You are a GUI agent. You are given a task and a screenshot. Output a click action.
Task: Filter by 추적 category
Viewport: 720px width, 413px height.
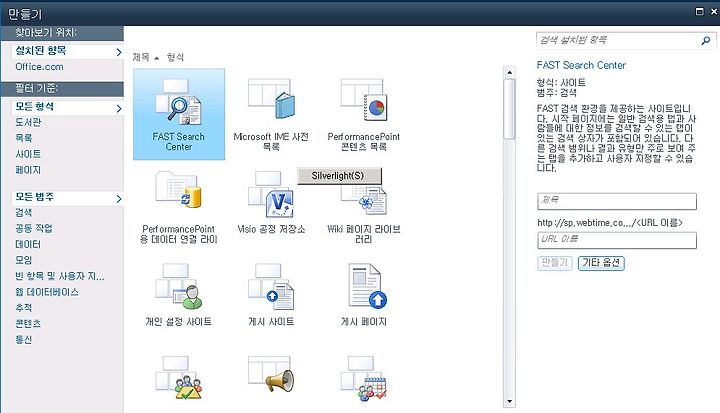pos(24,308)
